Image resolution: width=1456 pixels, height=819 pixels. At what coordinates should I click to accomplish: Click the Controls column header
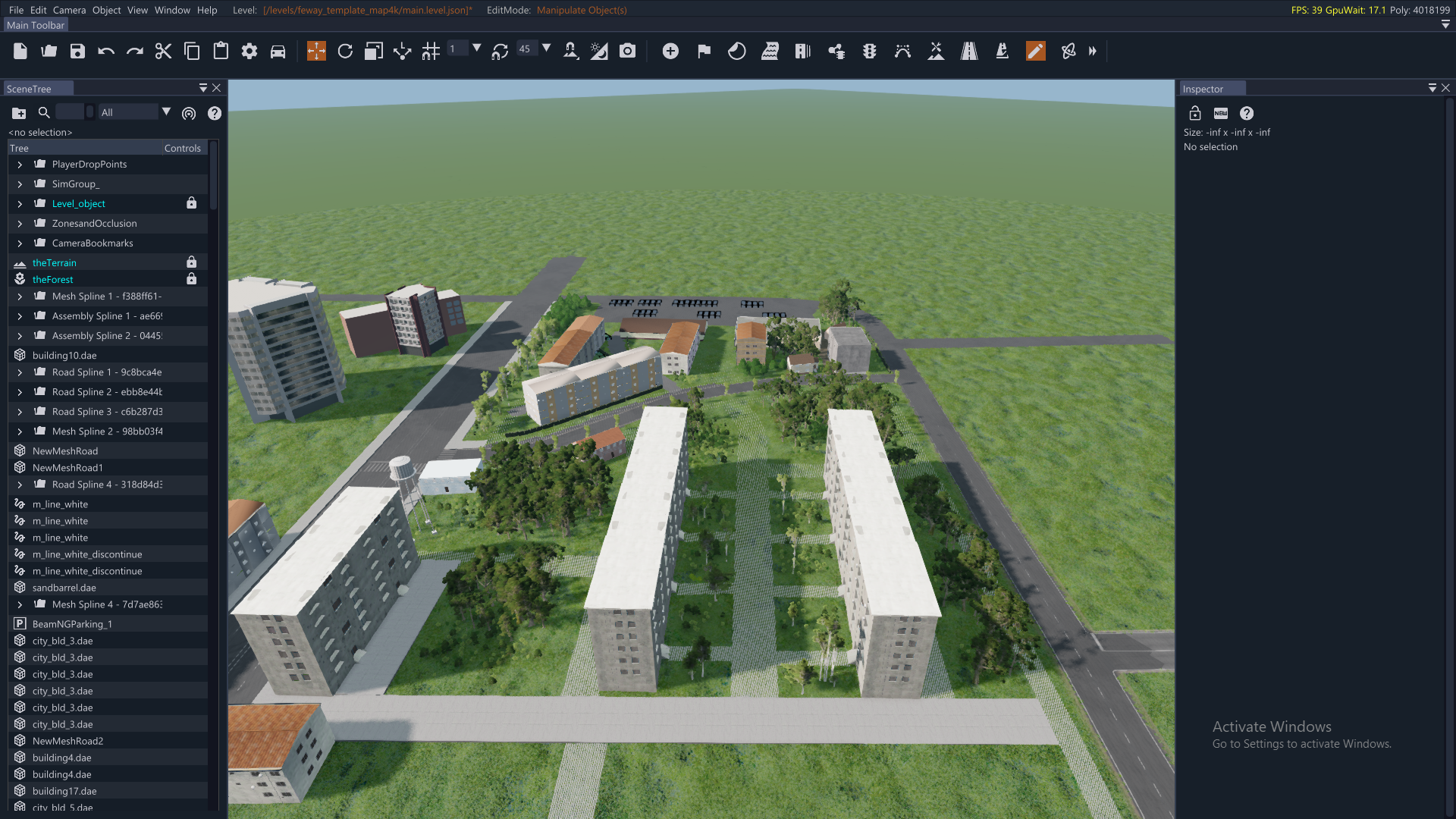pyautogui.click(x=182, y=148)
